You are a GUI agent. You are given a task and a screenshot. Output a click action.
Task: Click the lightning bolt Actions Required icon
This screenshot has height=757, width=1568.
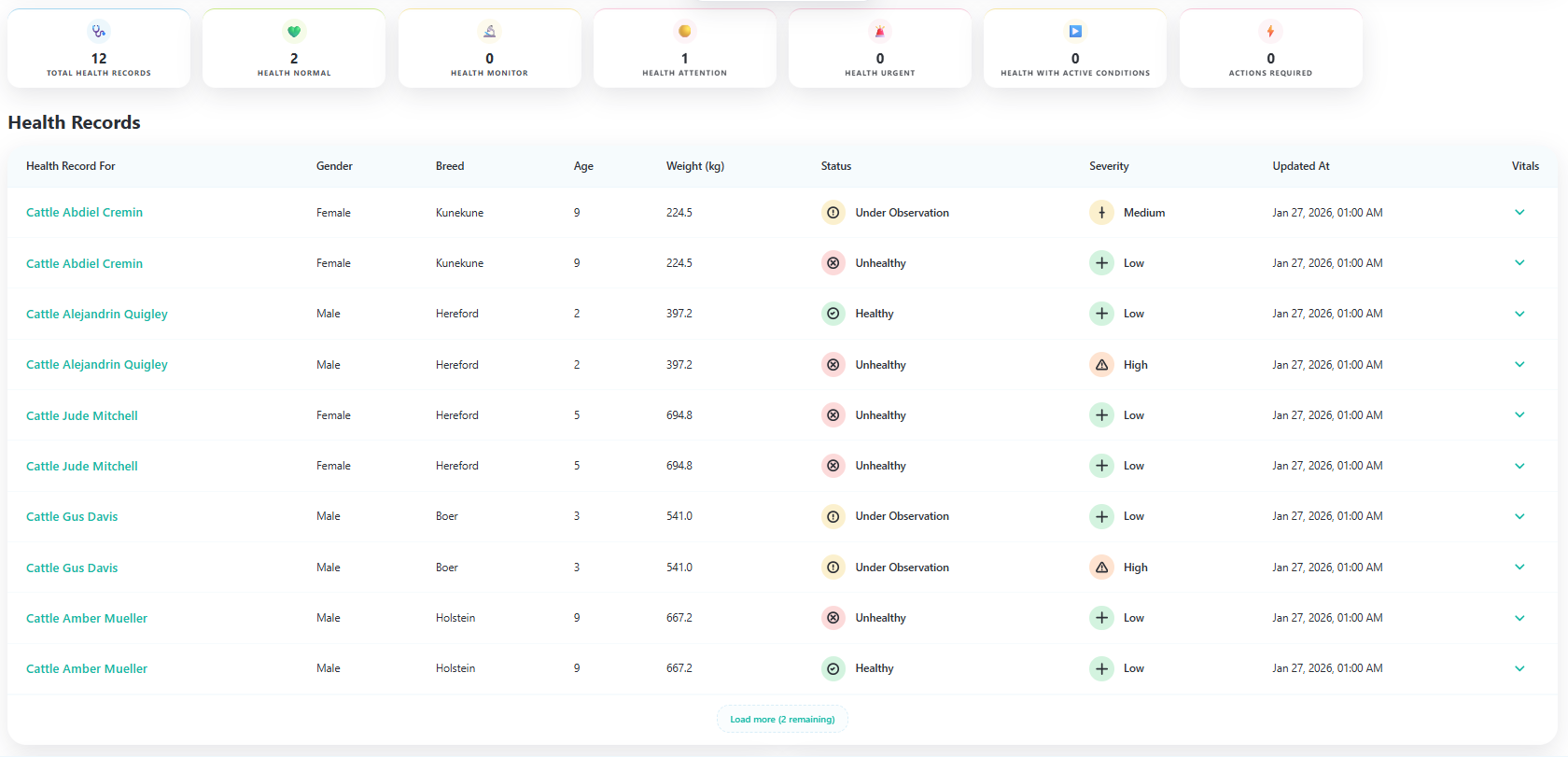point(1270,32)
